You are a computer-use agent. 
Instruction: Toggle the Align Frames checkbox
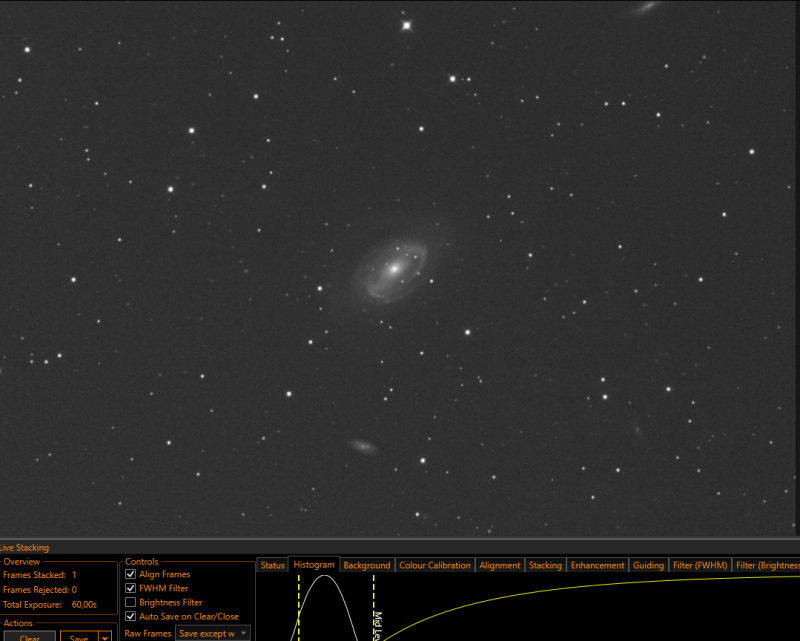pos(131,574)
